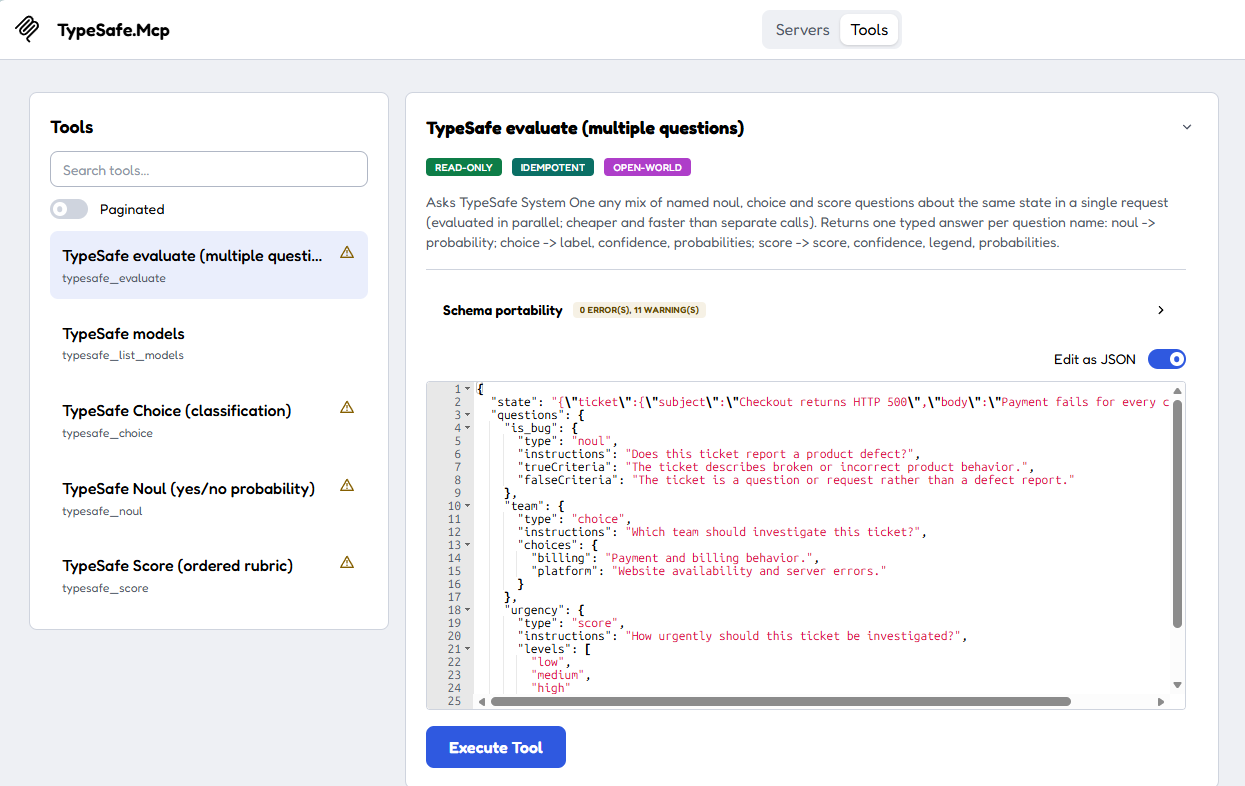Turn off the Edit as JSON switch
The height and width of the screenshot is (786, 1245).
1167,359
